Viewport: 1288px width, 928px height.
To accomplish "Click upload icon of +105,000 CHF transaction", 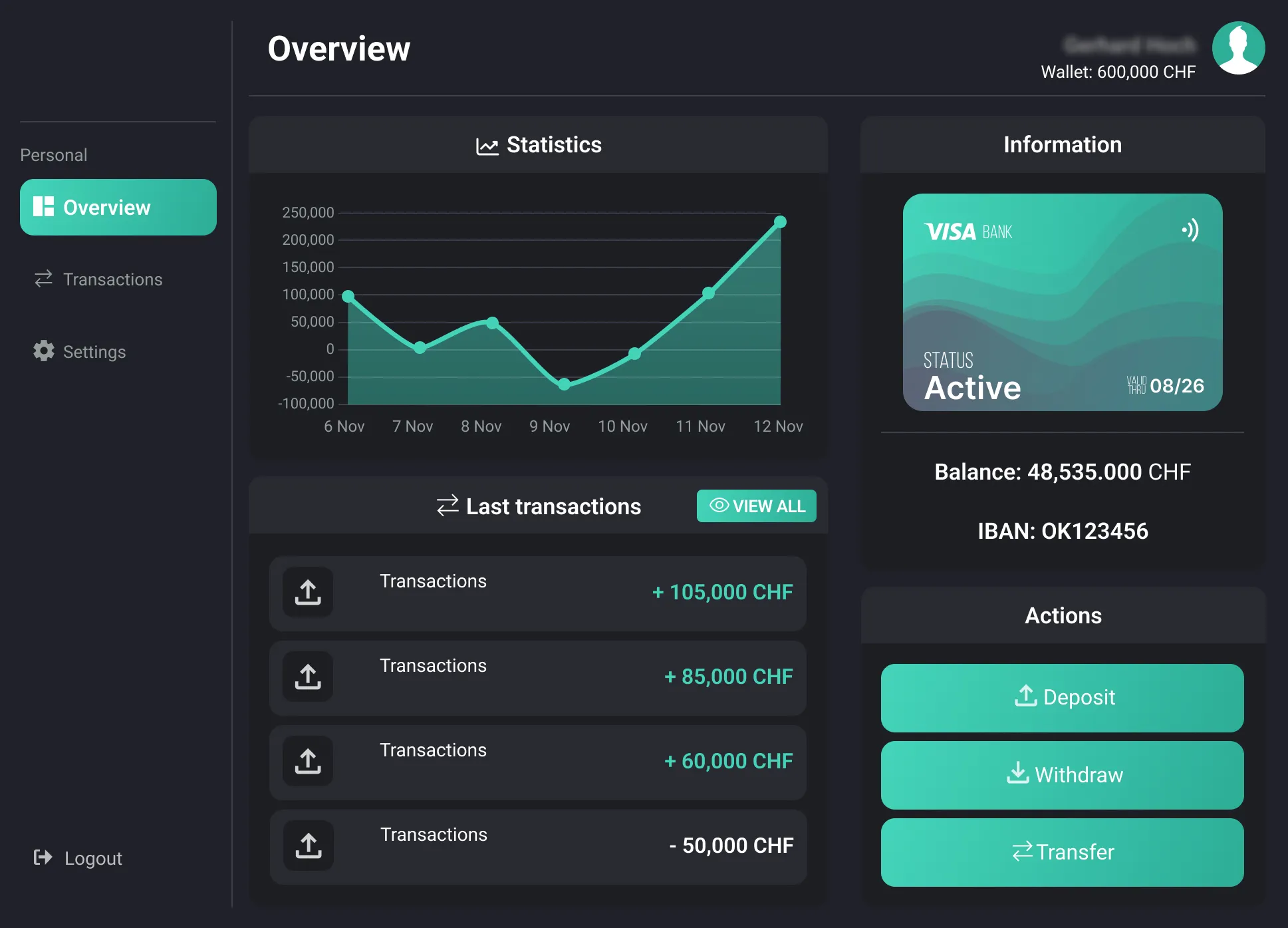I will 308,592.
